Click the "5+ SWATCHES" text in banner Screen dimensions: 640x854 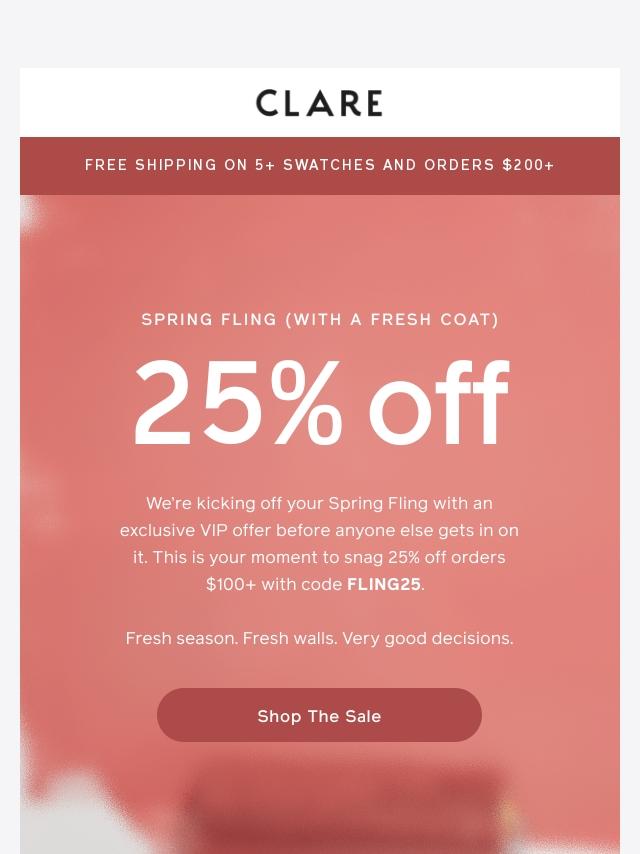(314, 165)
